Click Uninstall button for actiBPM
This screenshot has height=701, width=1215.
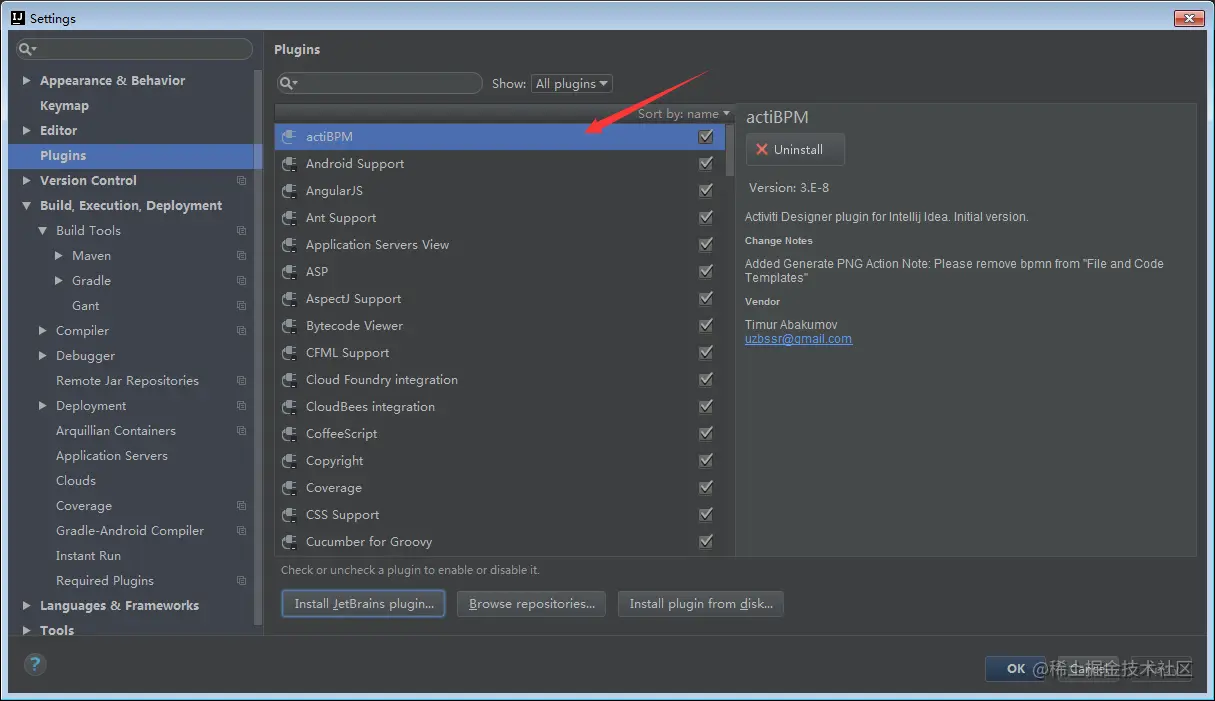pyautogui.click(x=795, y=150)
